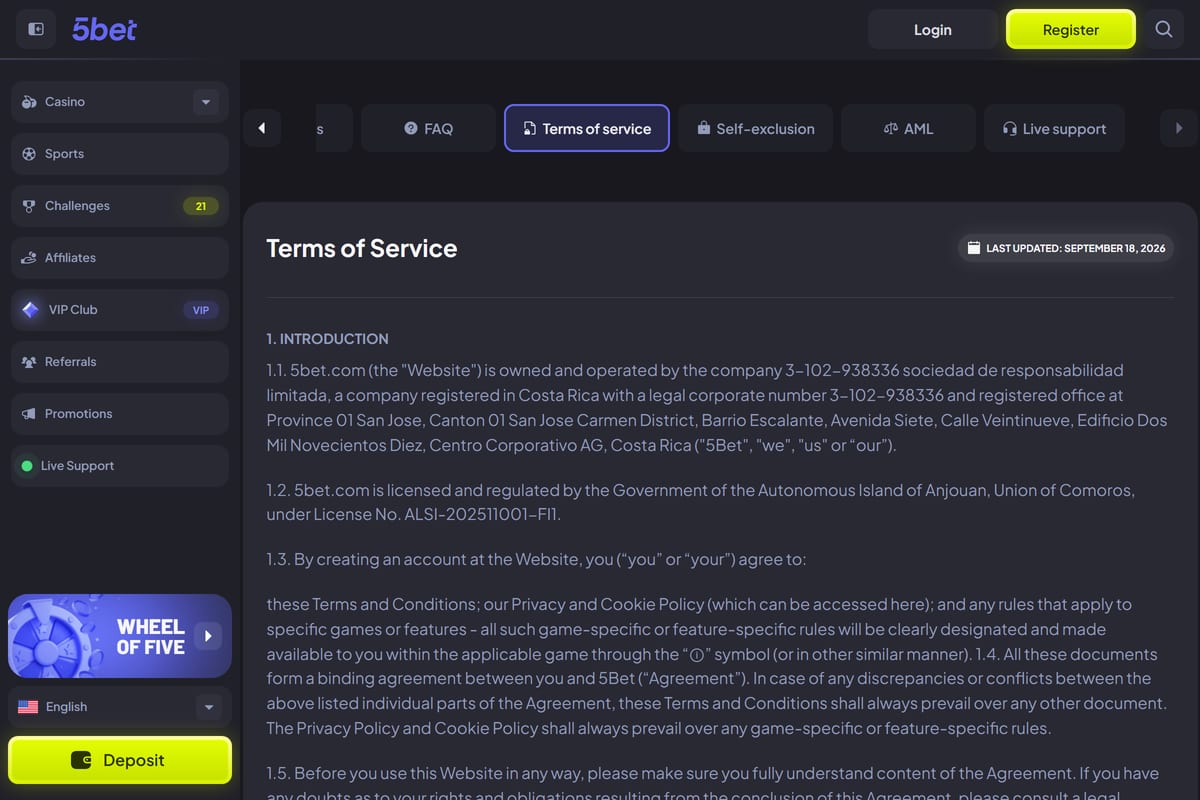Click the Register button
The height and width of the screenshot is (800, 1200).
[1071, 30]
